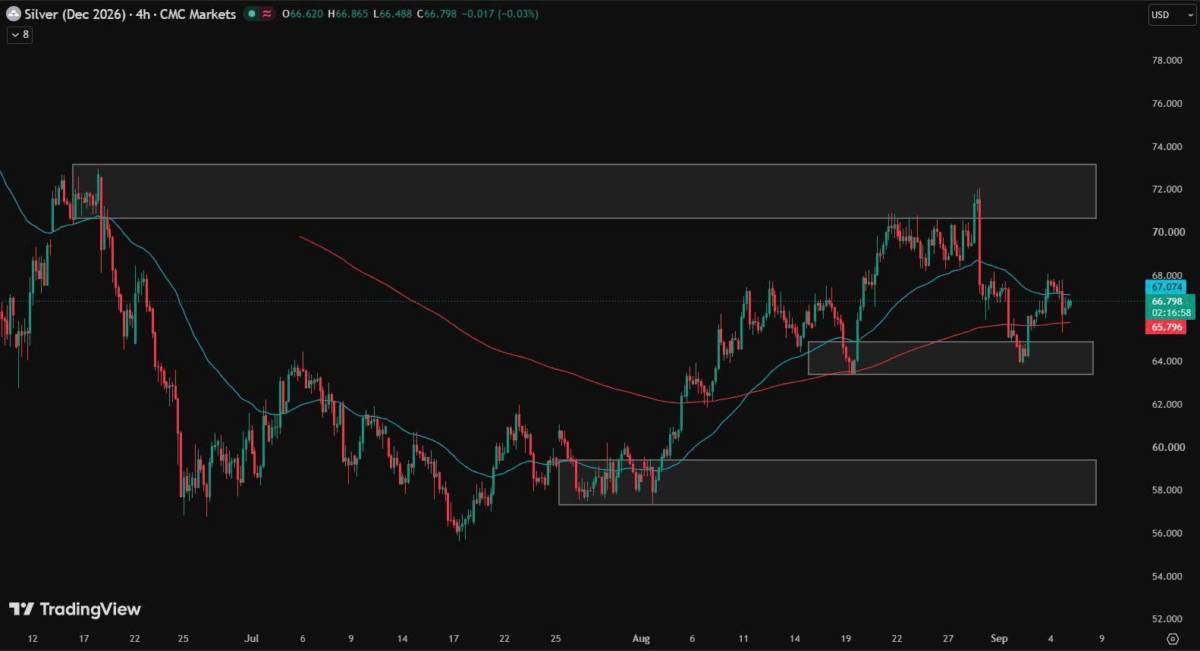The image size is (1200, 651).
Task: Click the Silver symbol logo icon
Action: pos(13,14)
